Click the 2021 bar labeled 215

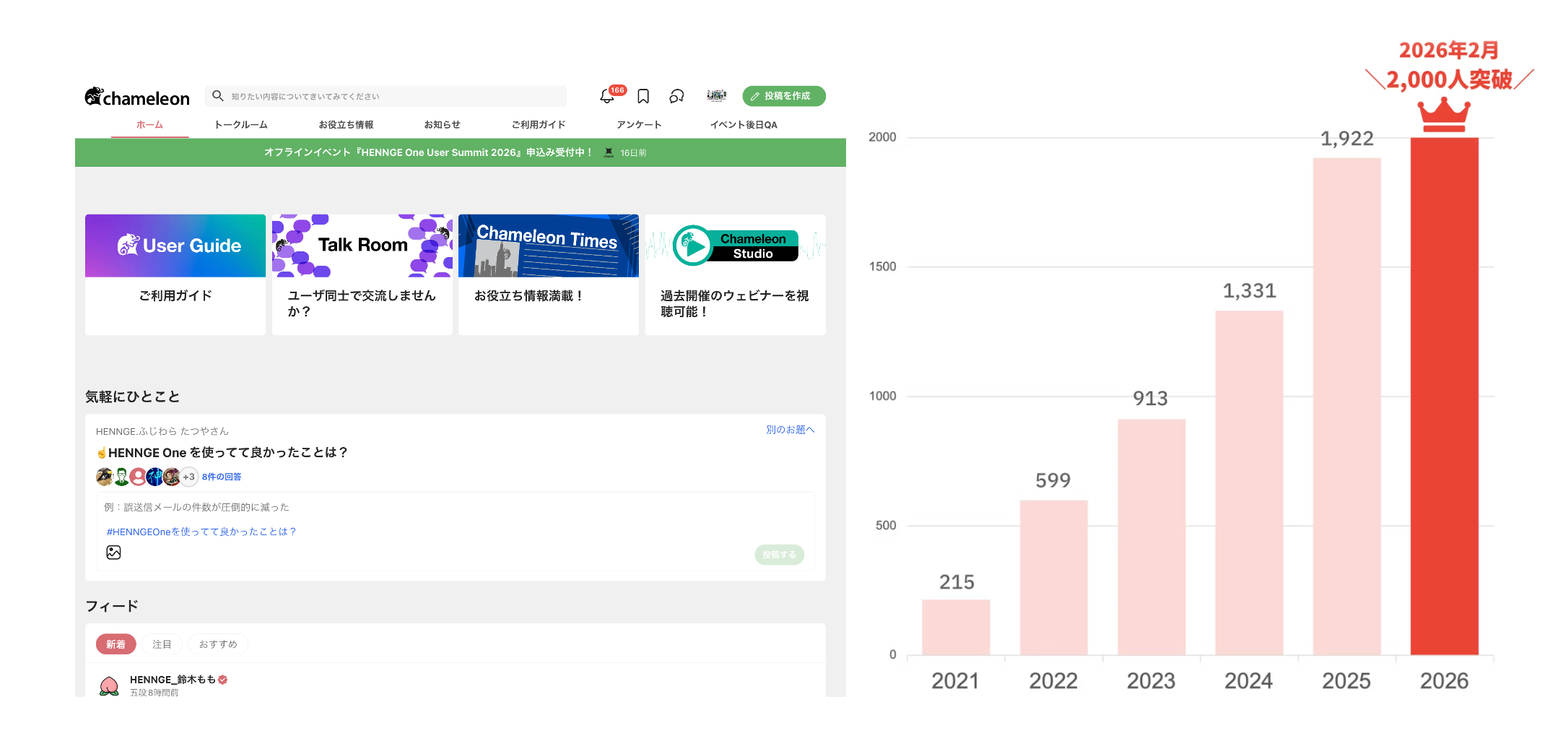956,628
